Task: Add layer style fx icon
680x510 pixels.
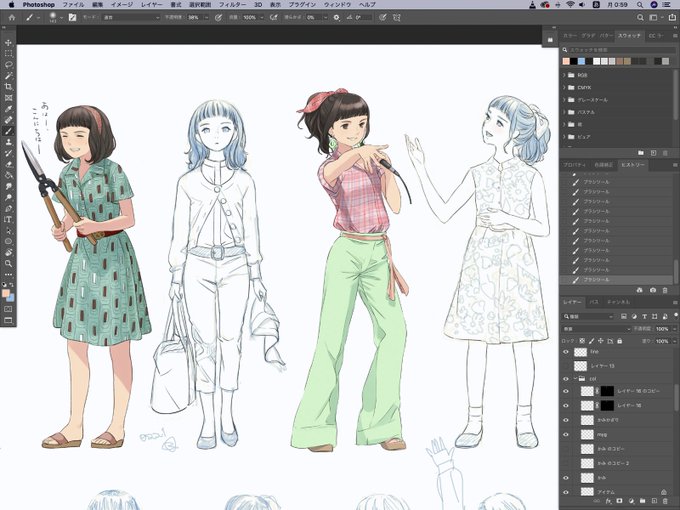Action: pyautogui.click(x=608, y=501)
